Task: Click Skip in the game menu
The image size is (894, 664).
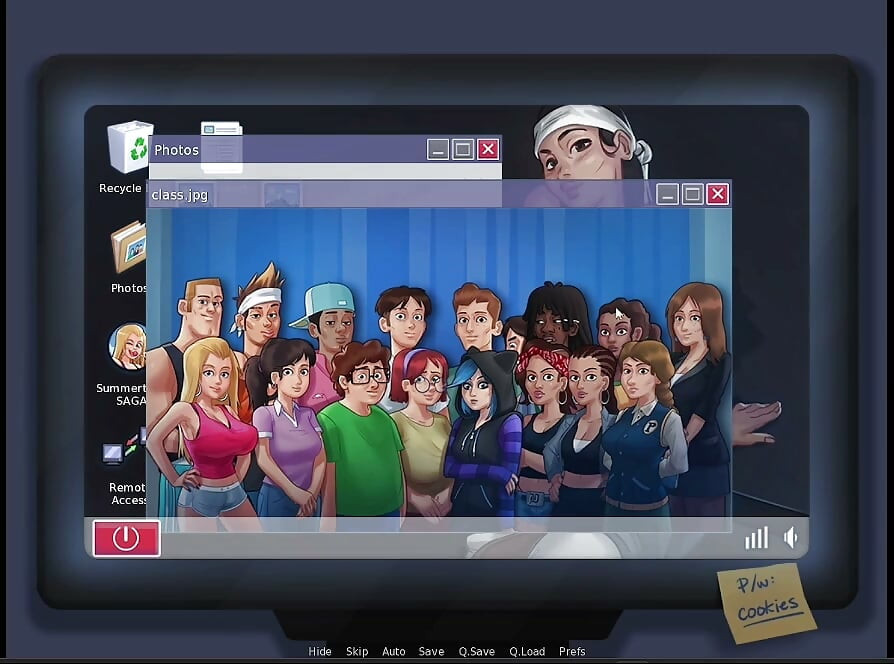Action: [x=357, y=651]
